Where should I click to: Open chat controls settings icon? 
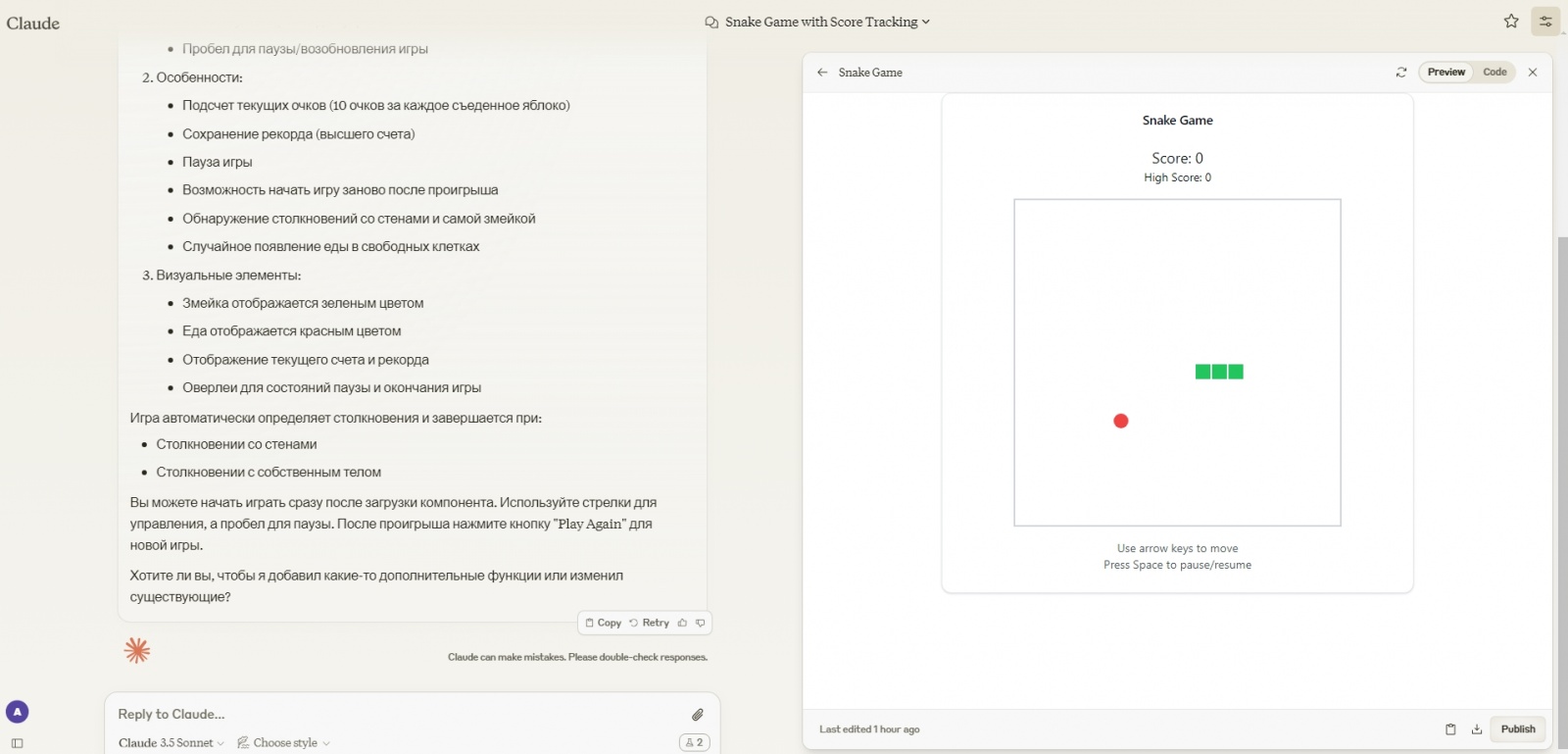(x=1545, y=22)
